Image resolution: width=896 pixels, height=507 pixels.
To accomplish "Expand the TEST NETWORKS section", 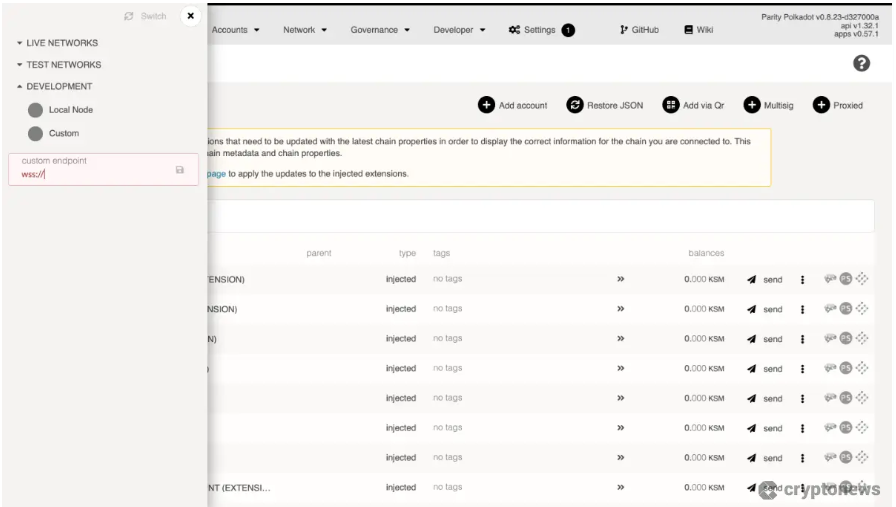I will (x=59, y=65).
